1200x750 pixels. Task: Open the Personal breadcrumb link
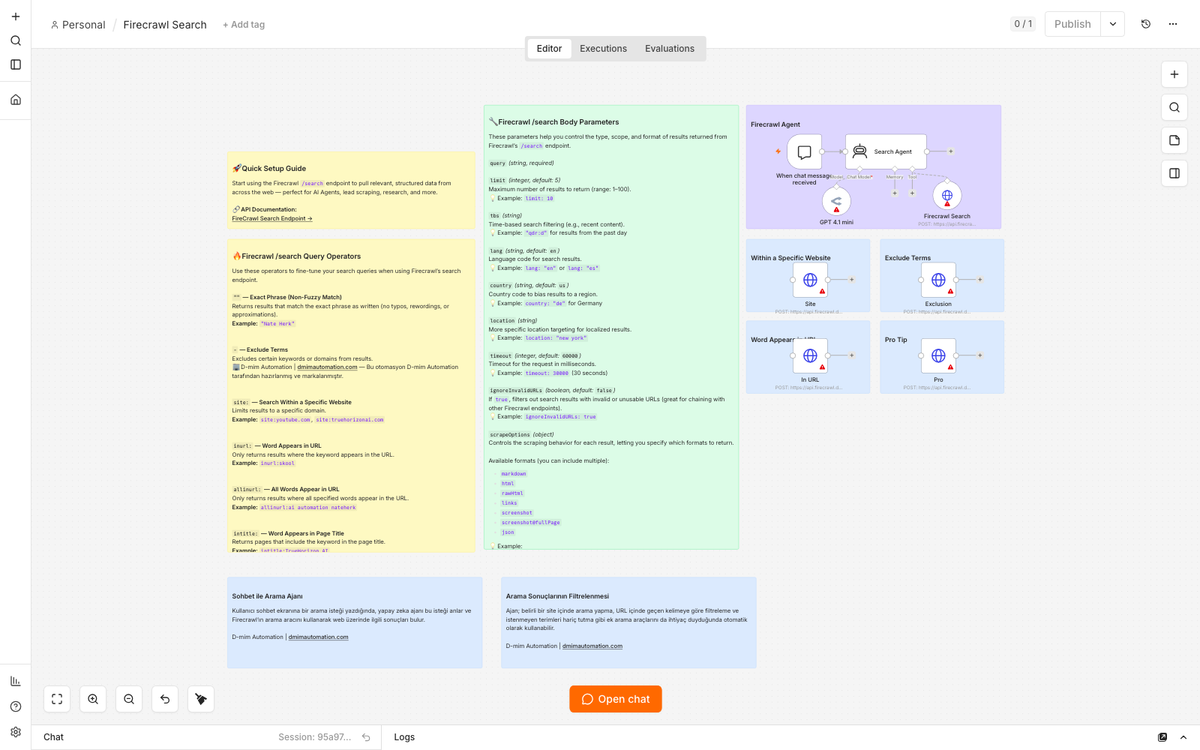[x=78, y=25]
